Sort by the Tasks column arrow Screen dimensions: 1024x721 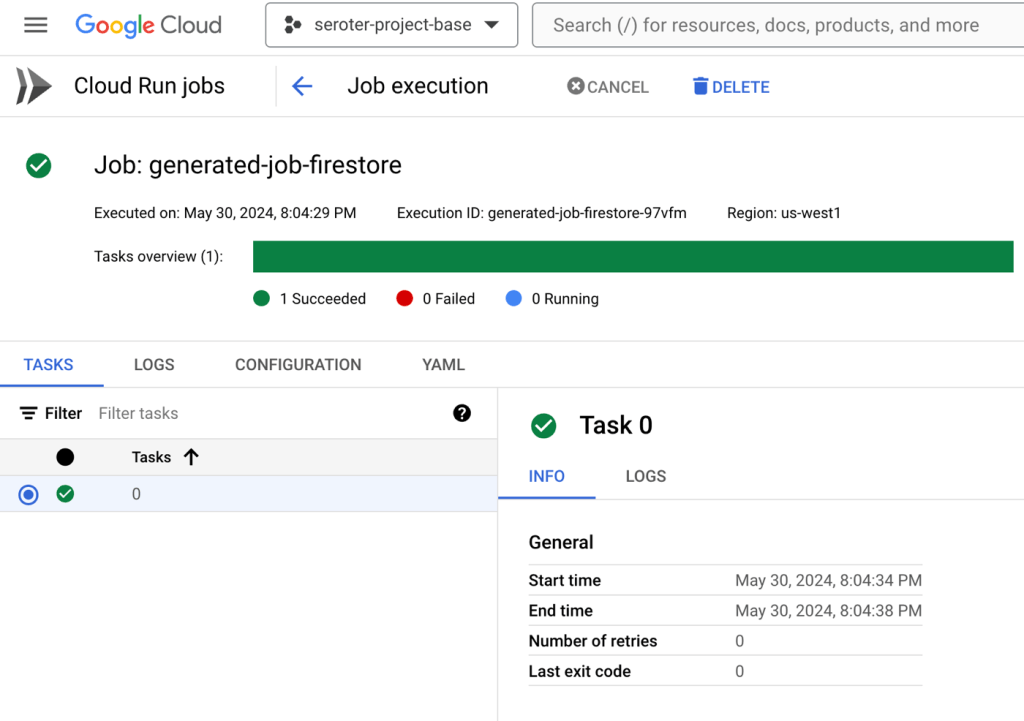tap(191, 457)
